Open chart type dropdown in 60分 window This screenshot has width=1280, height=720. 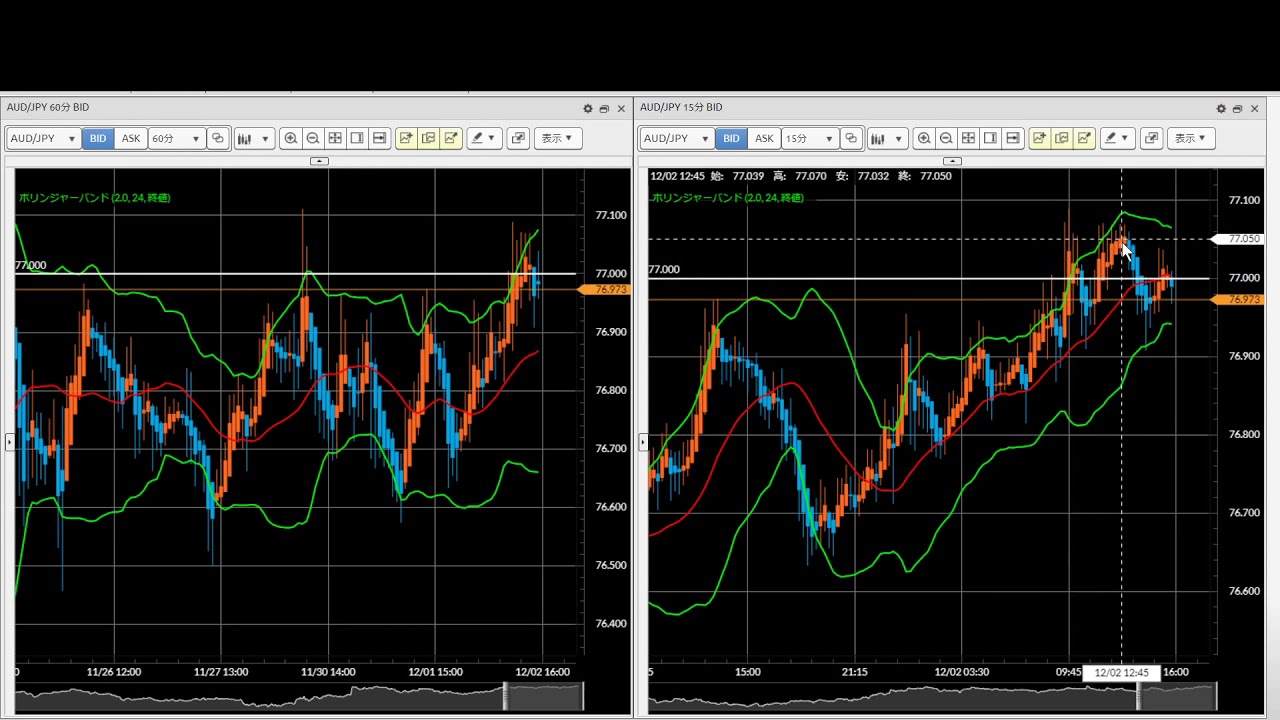(x=253, y=138)
